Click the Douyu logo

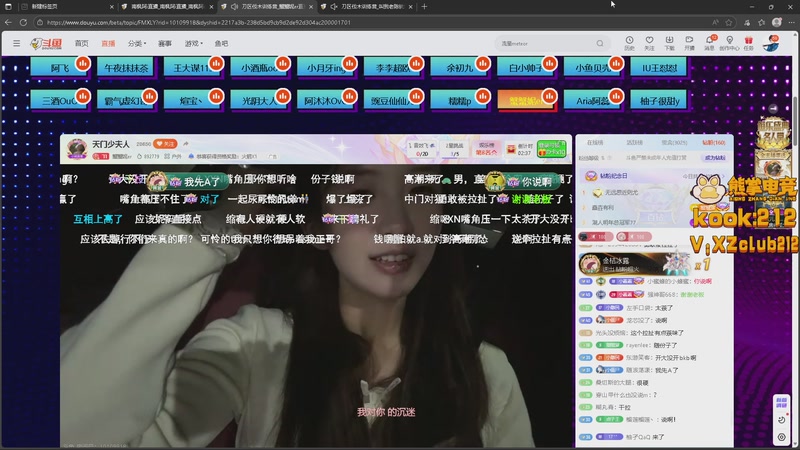[46, 44]
